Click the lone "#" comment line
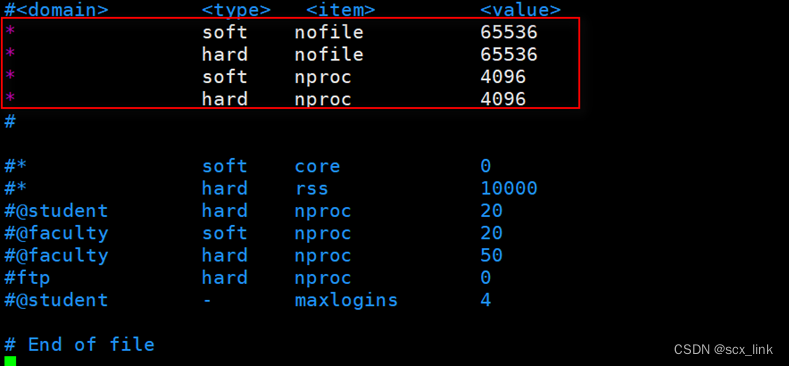789x366 pixels. pyautogui.click(x=10, y=121)
